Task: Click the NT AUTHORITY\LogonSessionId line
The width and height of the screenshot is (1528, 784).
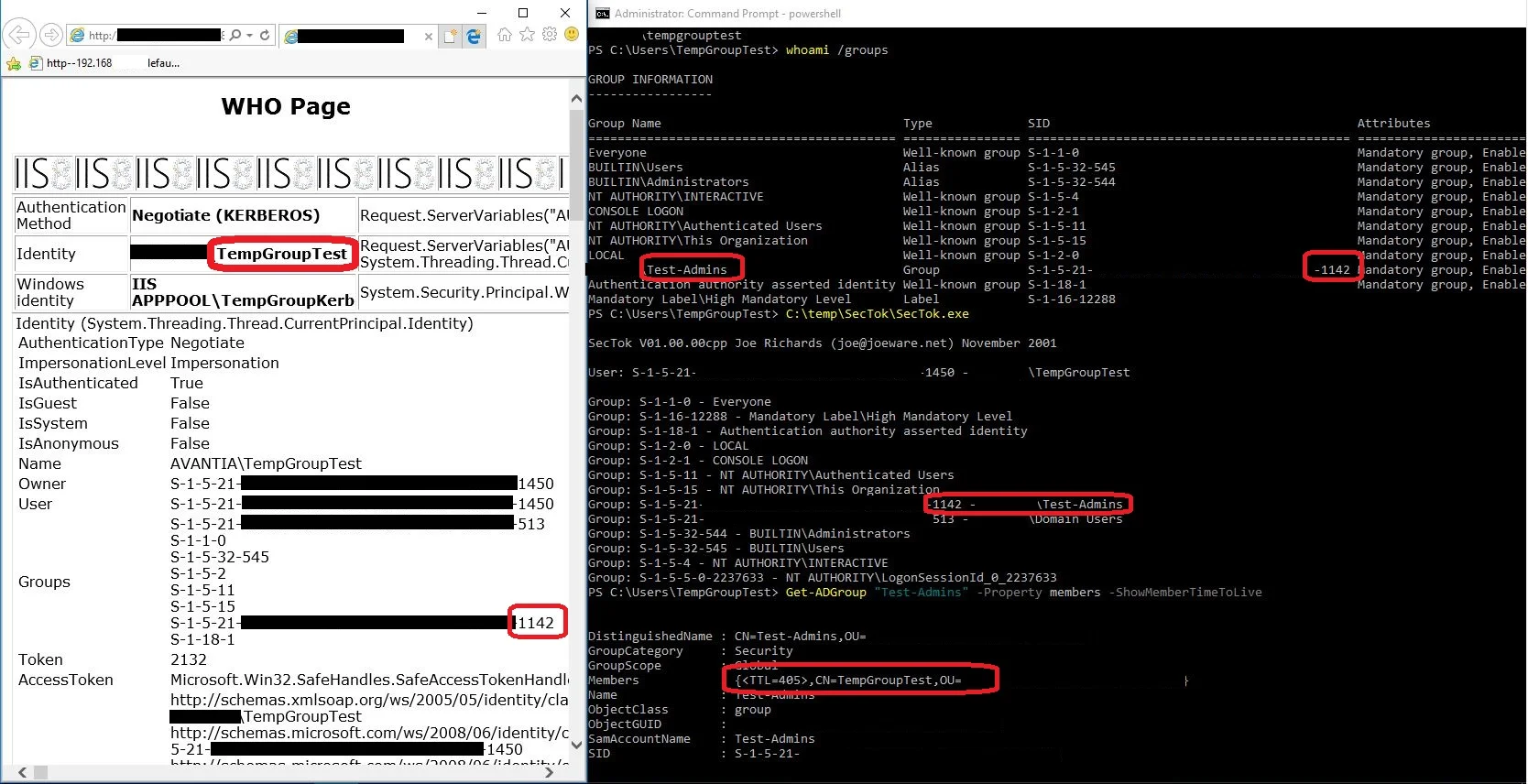Action: 822,578
